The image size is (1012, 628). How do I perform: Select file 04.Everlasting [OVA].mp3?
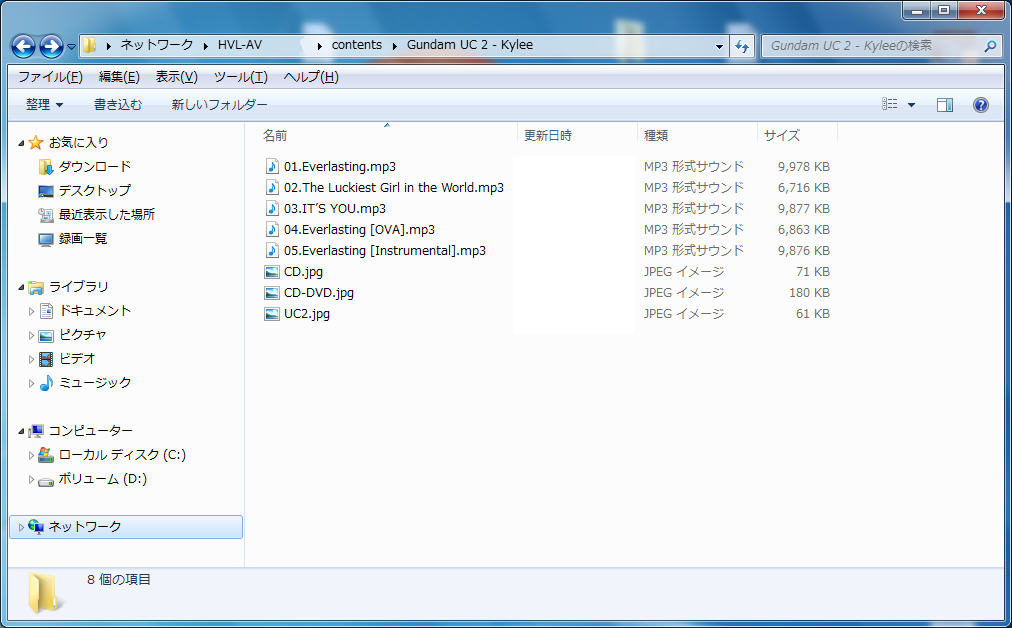tap(359, 230)
